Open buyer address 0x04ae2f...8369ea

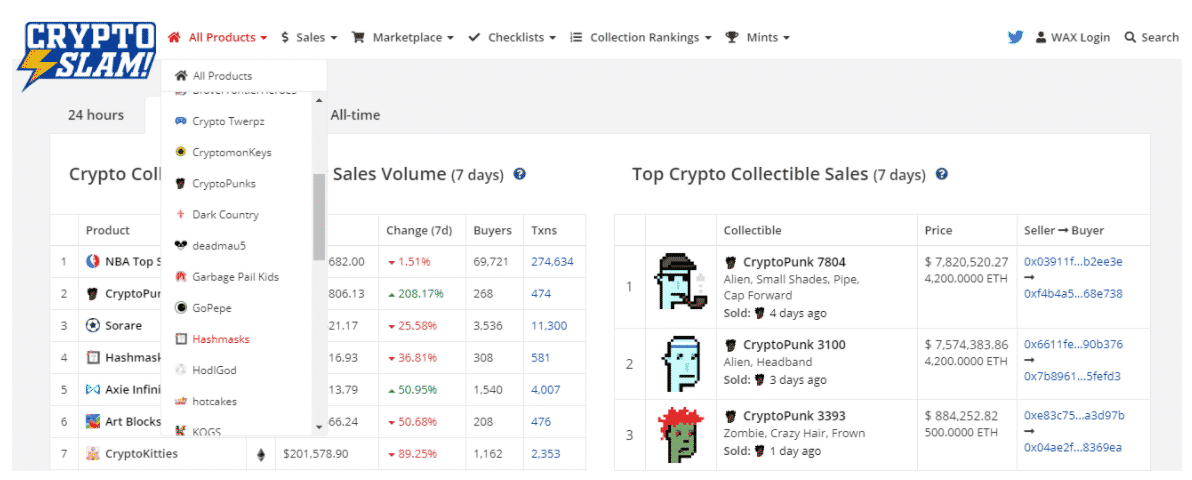[x=1073, y=447]
